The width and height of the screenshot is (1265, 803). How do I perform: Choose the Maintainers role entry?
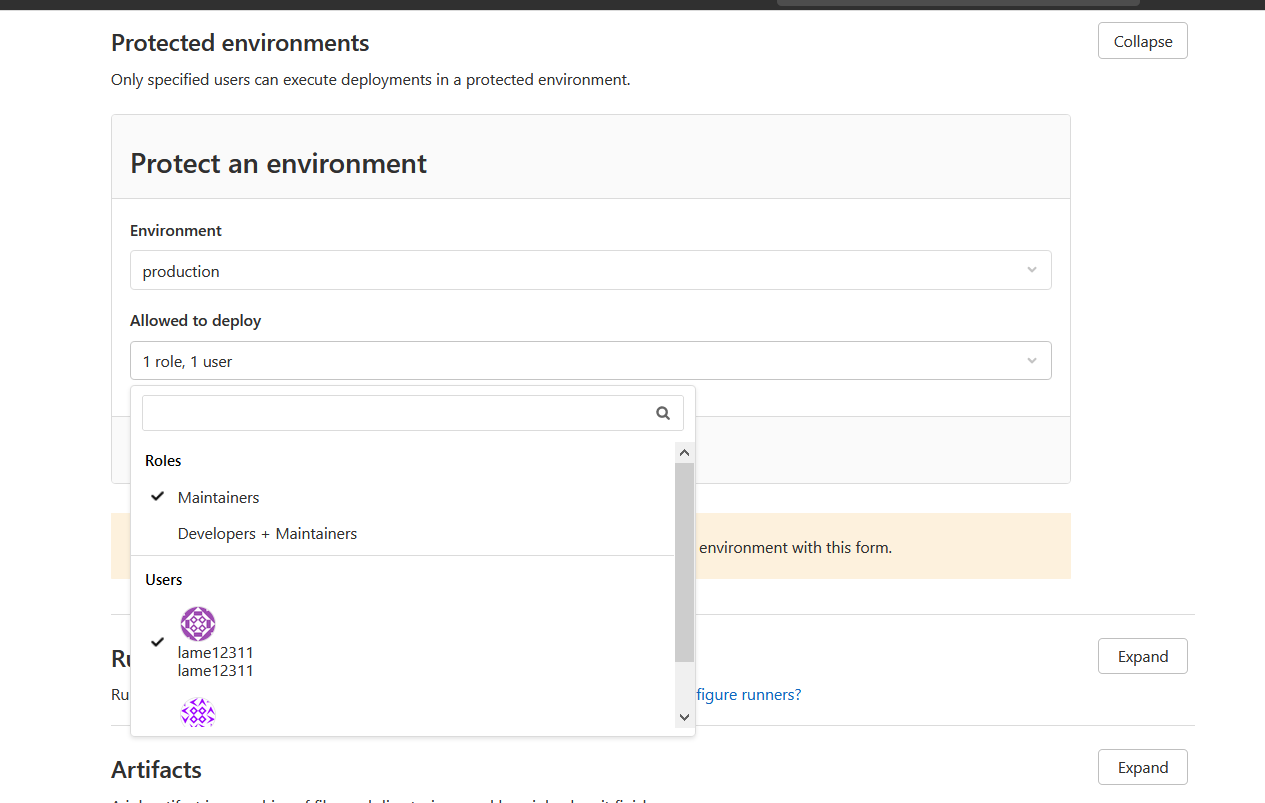coord(218,497)
